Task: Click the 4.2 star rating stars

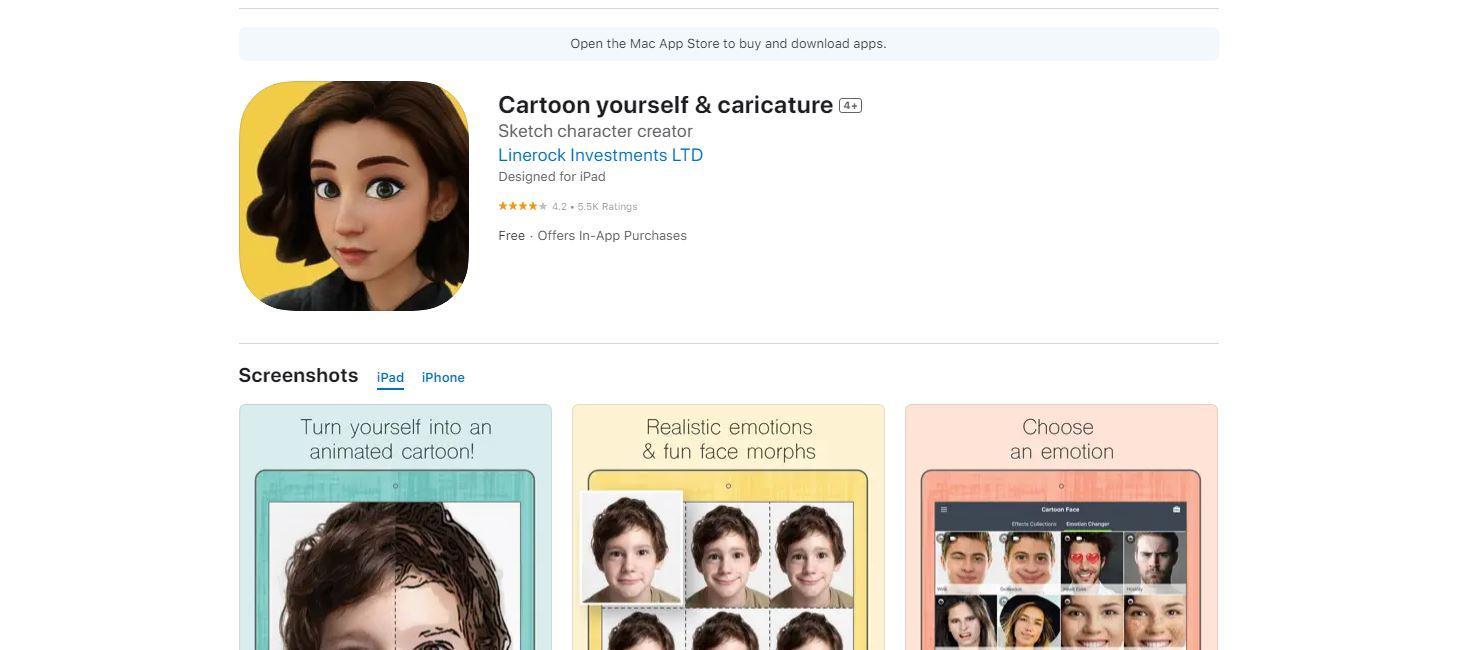Action: coord(522,206)
